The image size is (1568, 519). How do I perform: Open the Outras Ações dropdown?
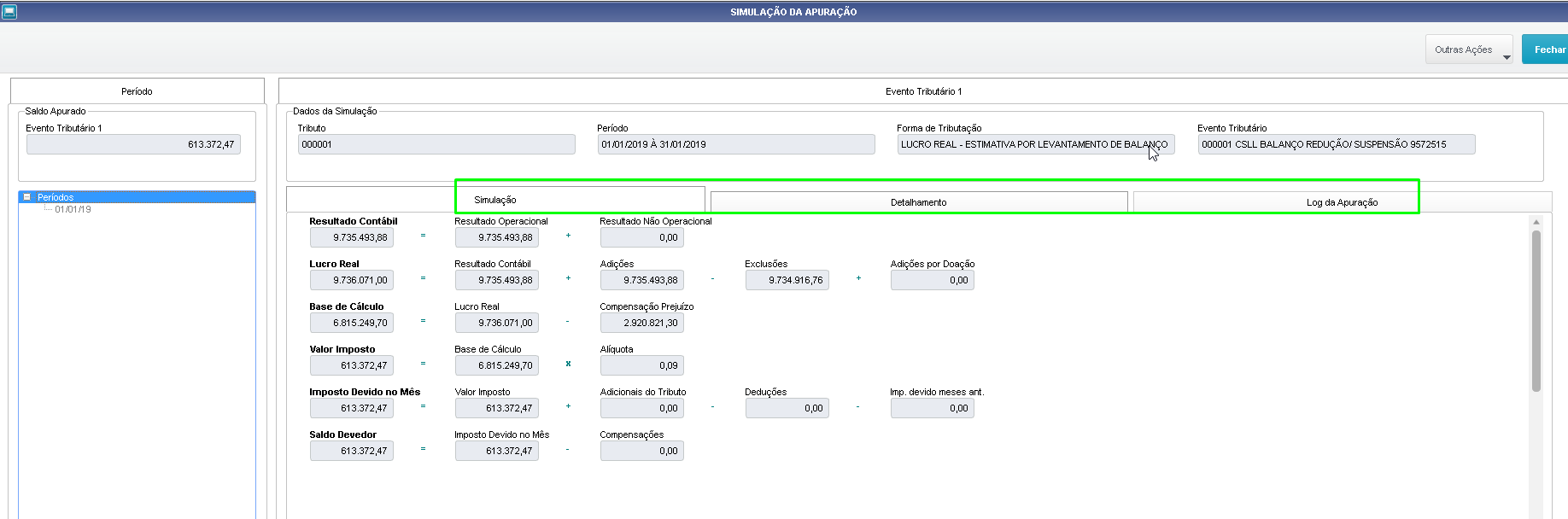(x=1469, y=50)
